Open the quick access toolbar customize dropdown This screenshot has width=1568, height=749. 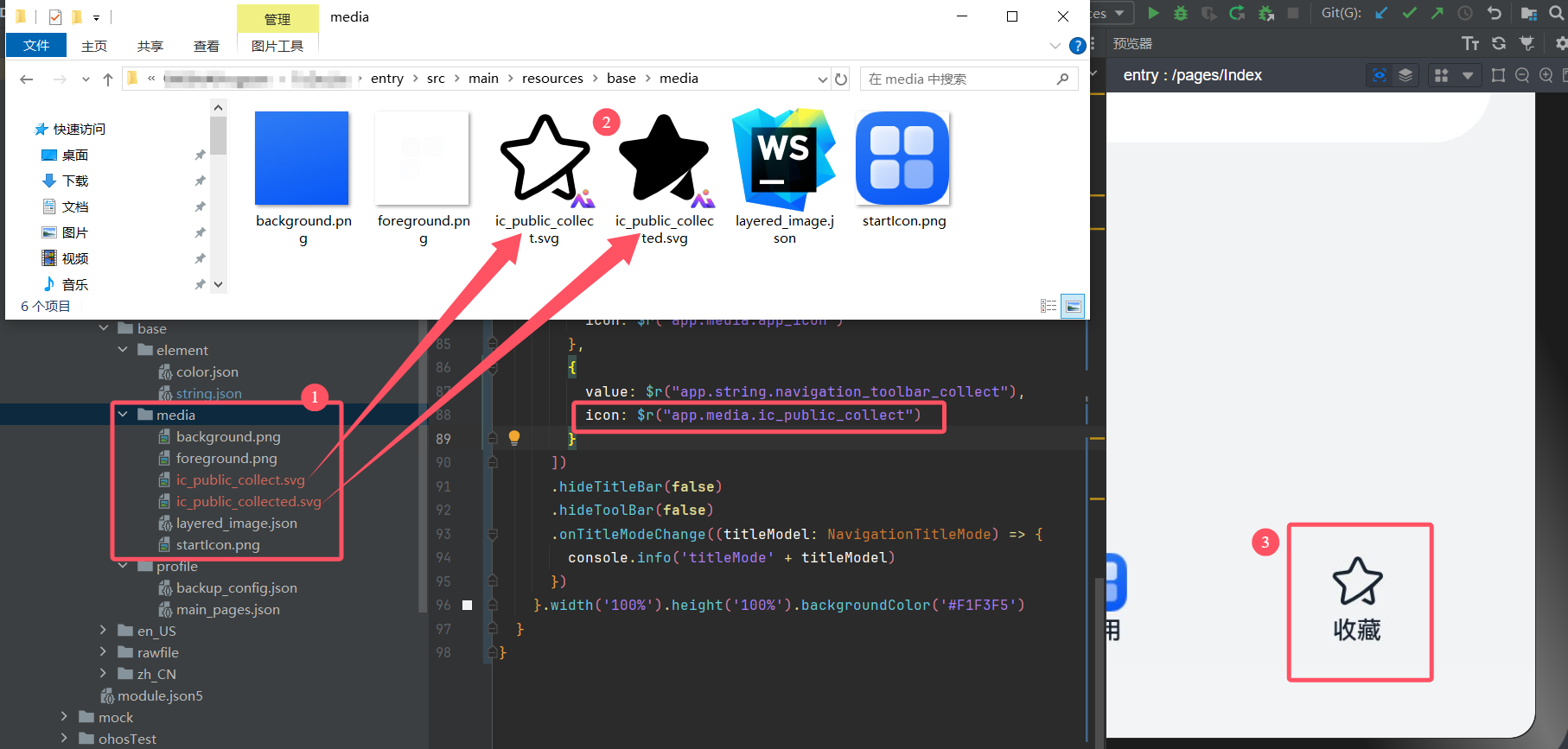(x=96, y=17)
